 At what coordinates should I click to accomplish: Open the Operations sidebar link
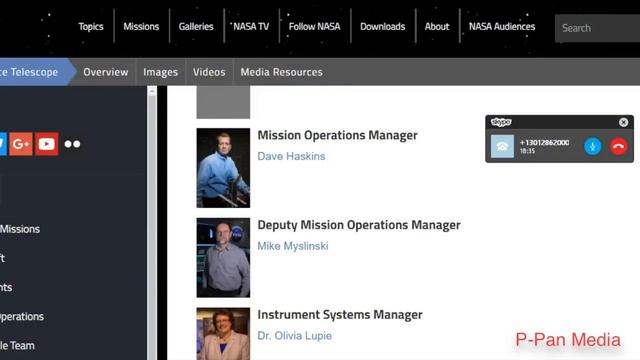22,317
